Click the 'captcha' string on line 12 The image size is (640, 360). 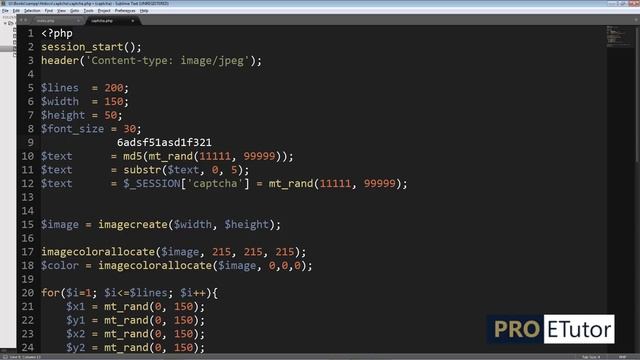(215, 184)
